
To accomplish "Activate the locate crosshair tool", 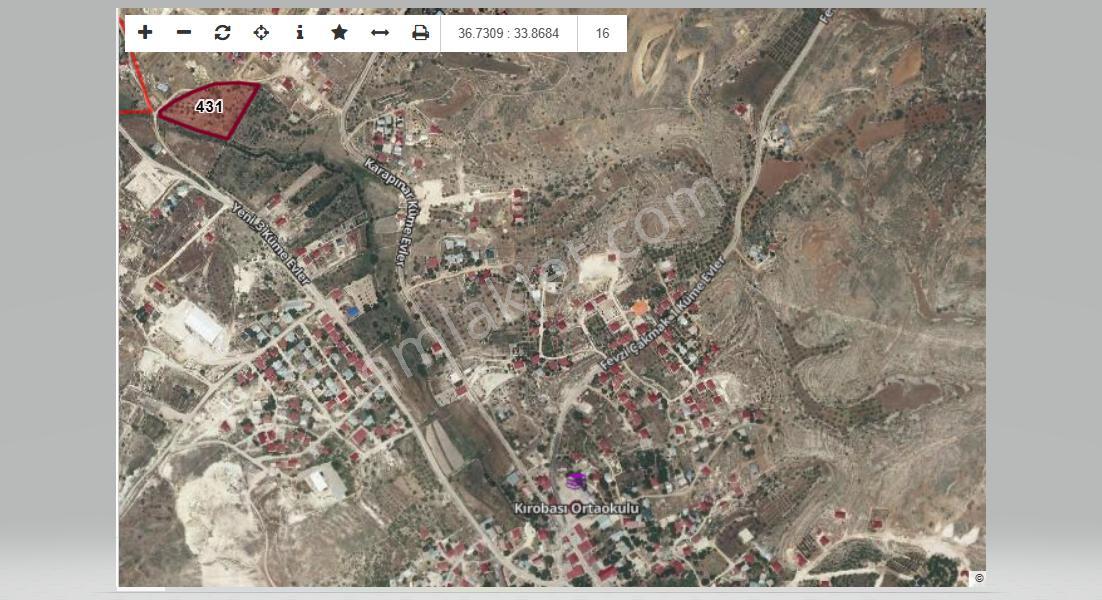I will tap(261, 32).
